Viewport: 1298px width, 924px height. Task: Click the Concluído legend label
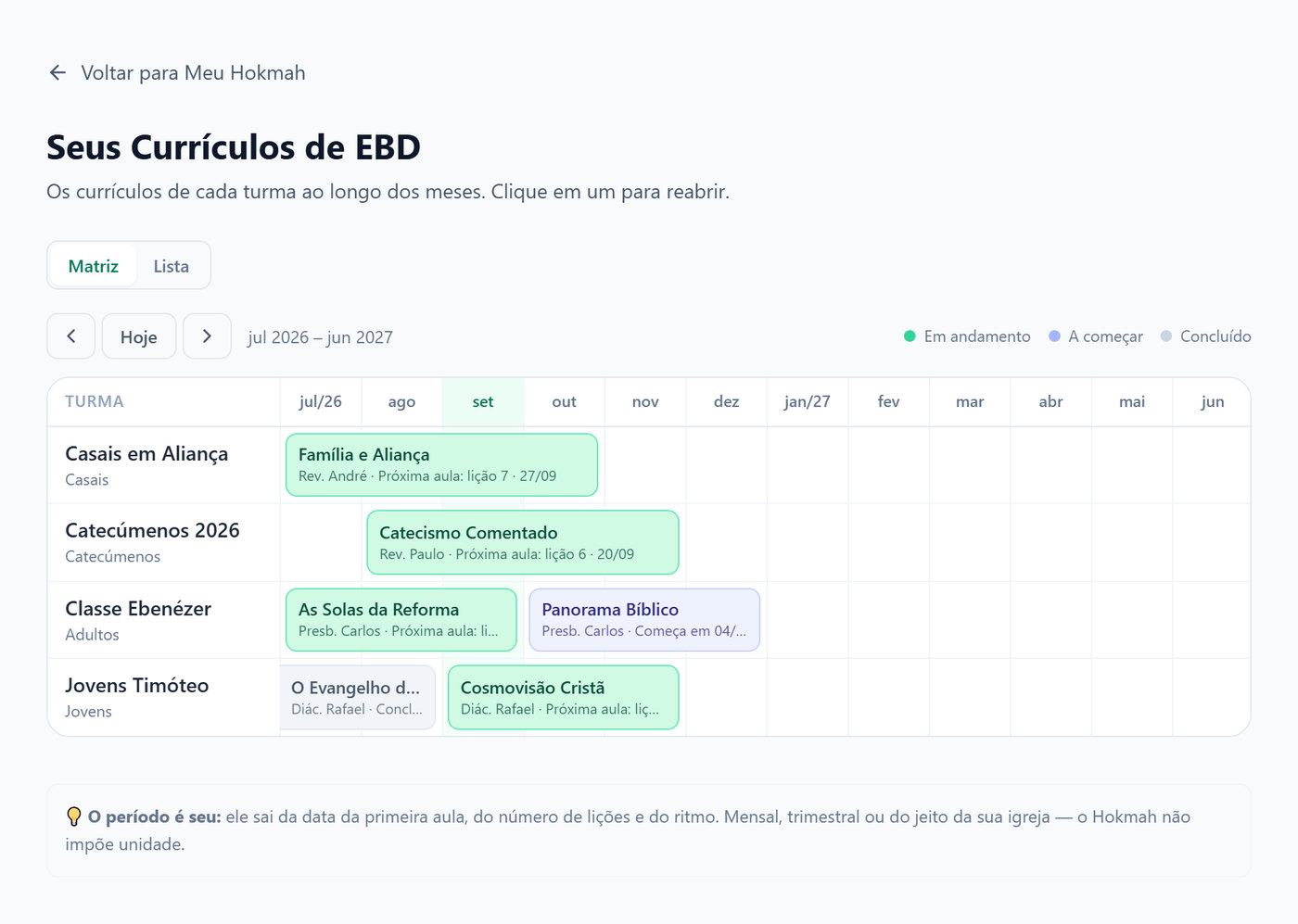pos(1215,336)
